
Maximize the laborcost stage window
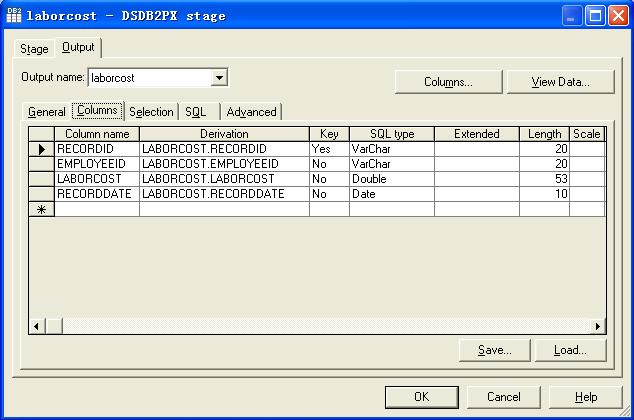point(595,16)
